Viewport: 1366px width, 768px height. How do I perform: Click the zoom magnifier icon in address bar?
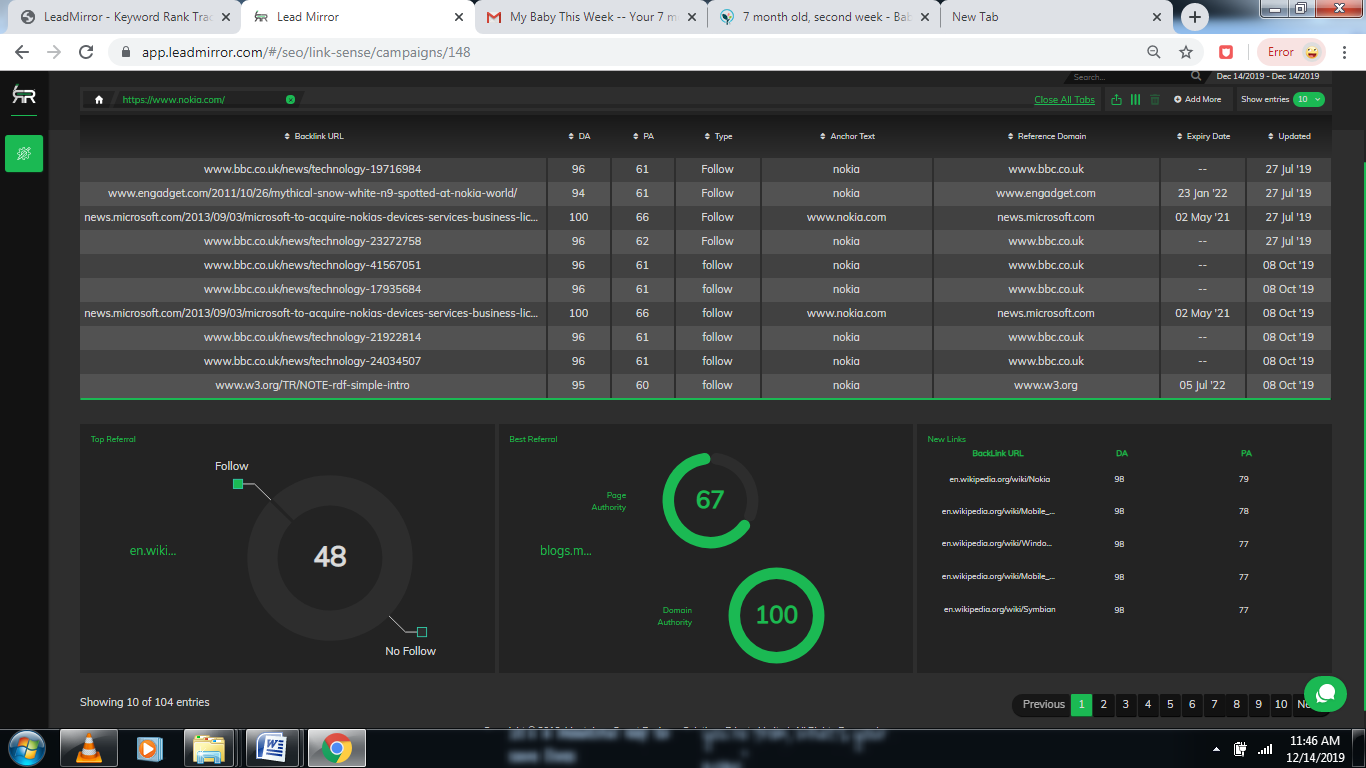[1154, 52]
